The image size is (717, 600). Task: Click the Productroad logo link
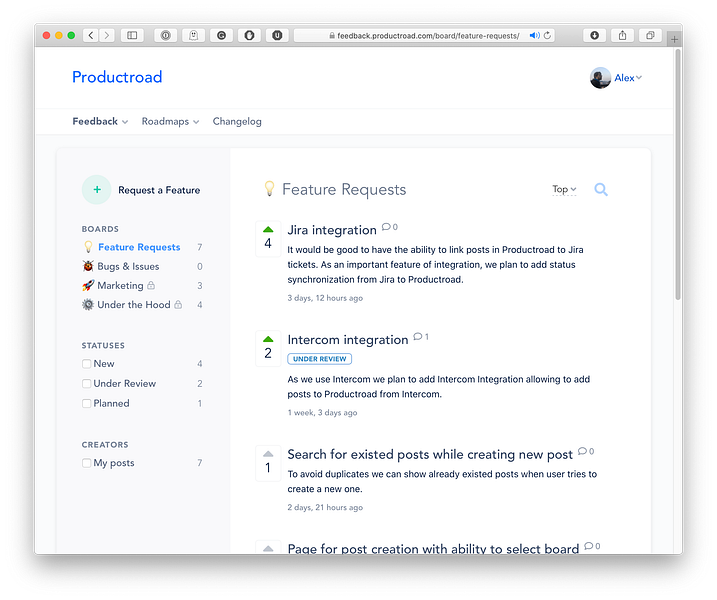[117, 77]
